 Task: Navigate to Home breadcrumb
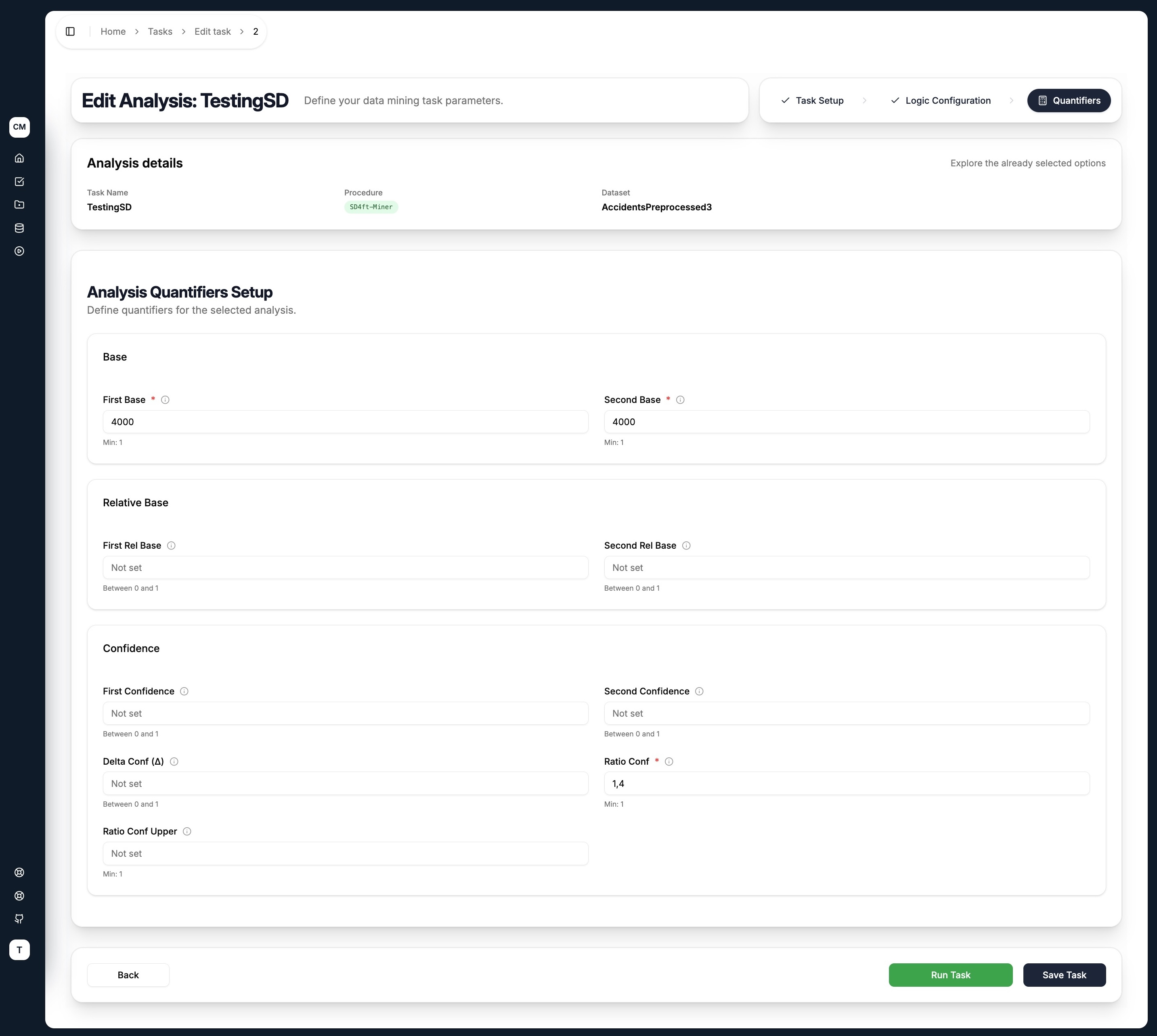[113, 31]
